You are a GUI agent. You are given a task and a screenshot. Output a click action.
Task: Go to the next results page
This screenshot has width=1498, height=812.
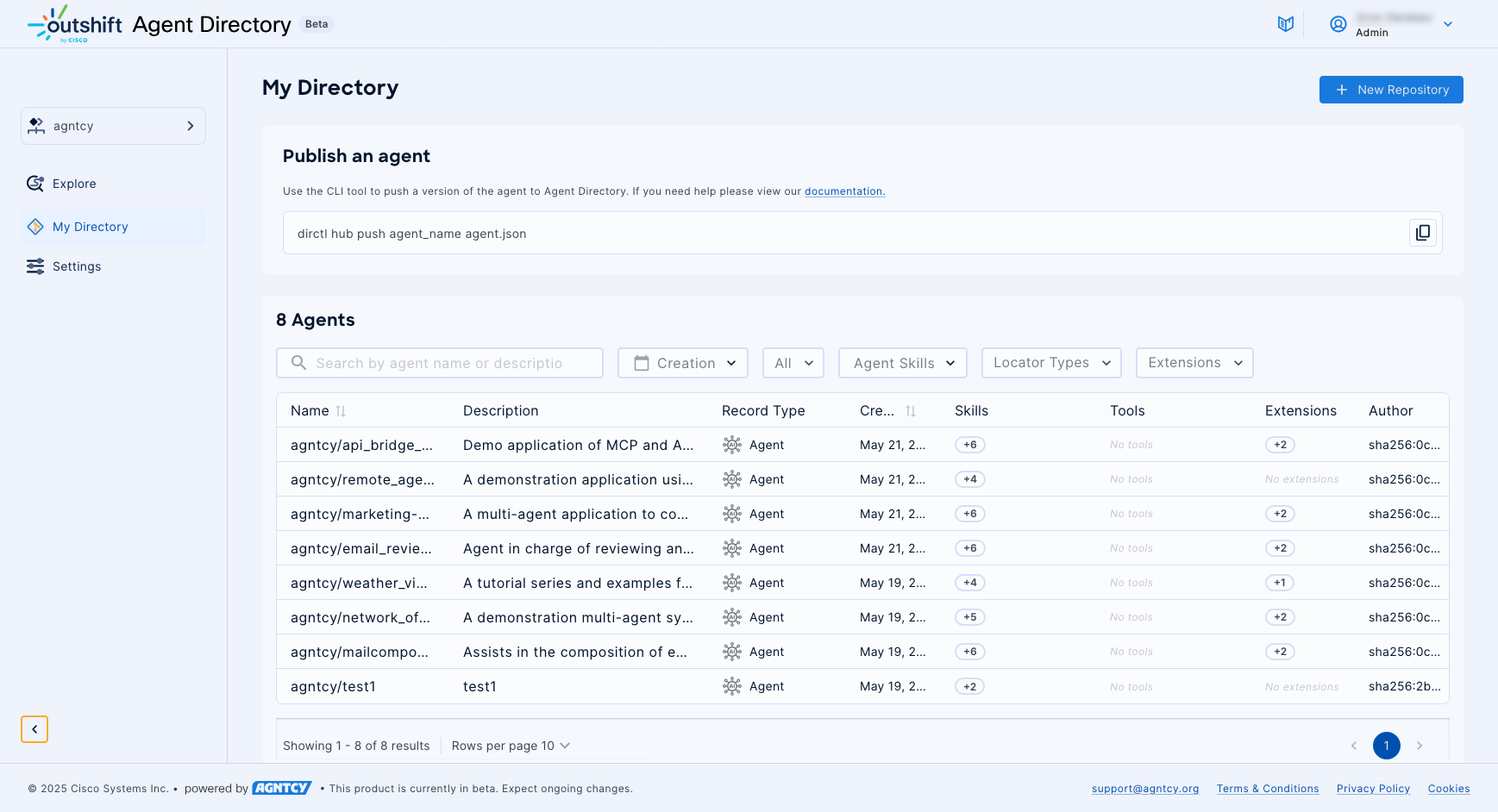(1419, 746)
